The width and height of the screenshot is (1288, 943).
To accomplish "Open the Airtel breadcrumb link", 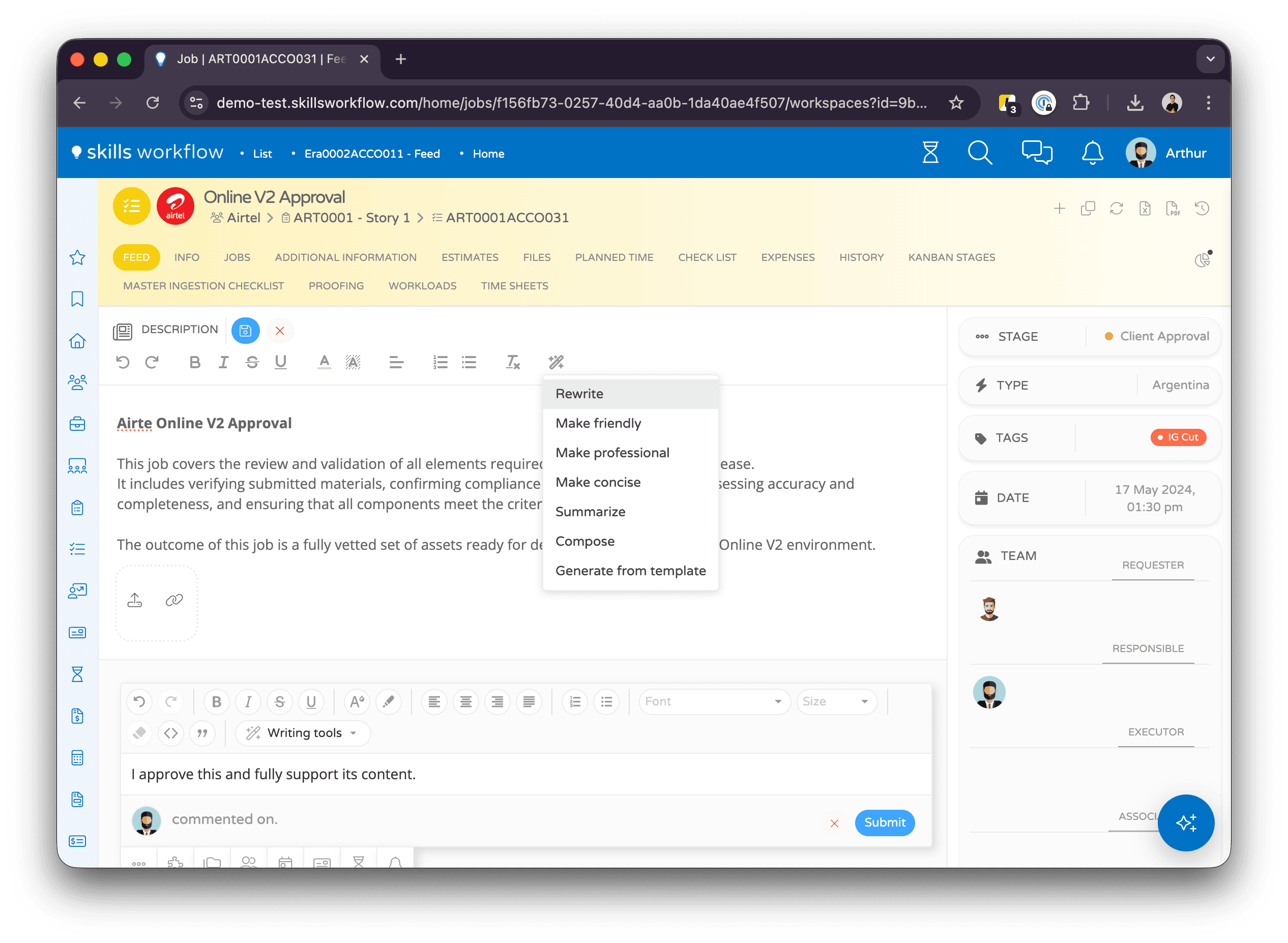I will click(243, 218).
